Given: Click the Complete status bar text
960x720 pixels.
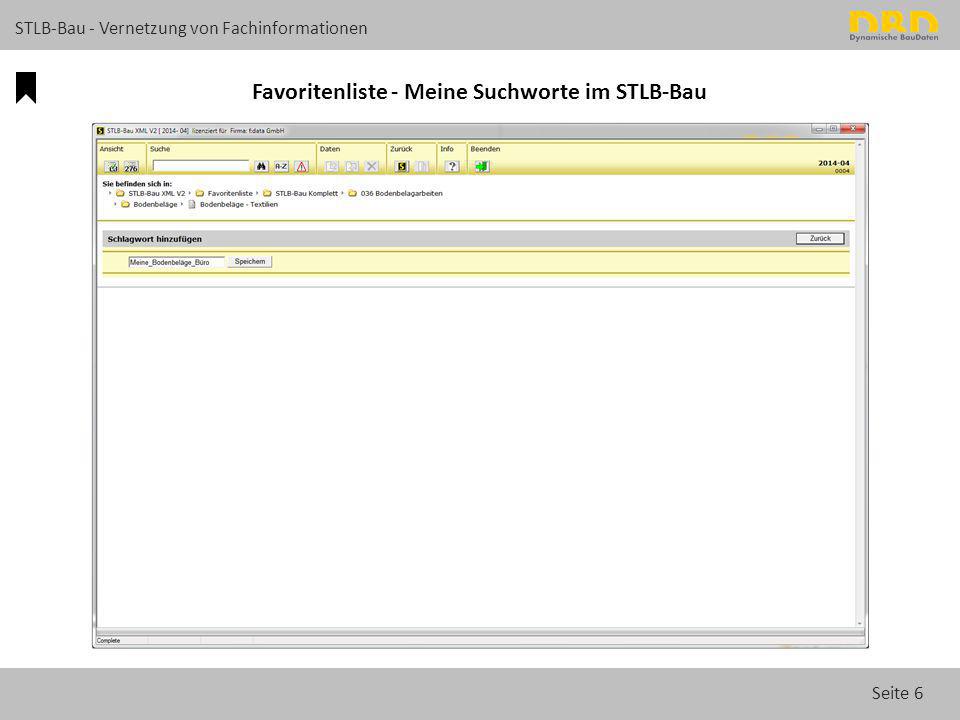Looking at the screenshot, I should point(108,640).
